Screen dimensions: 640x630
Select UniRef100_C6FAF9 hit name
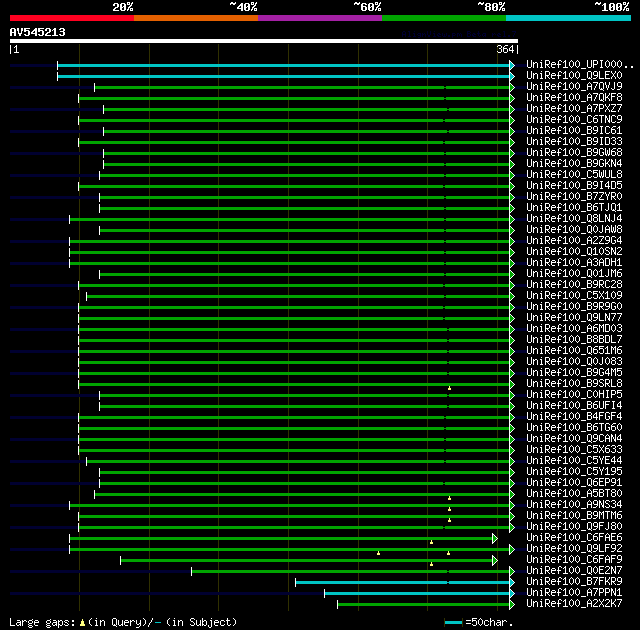click(x=574, y=560)
